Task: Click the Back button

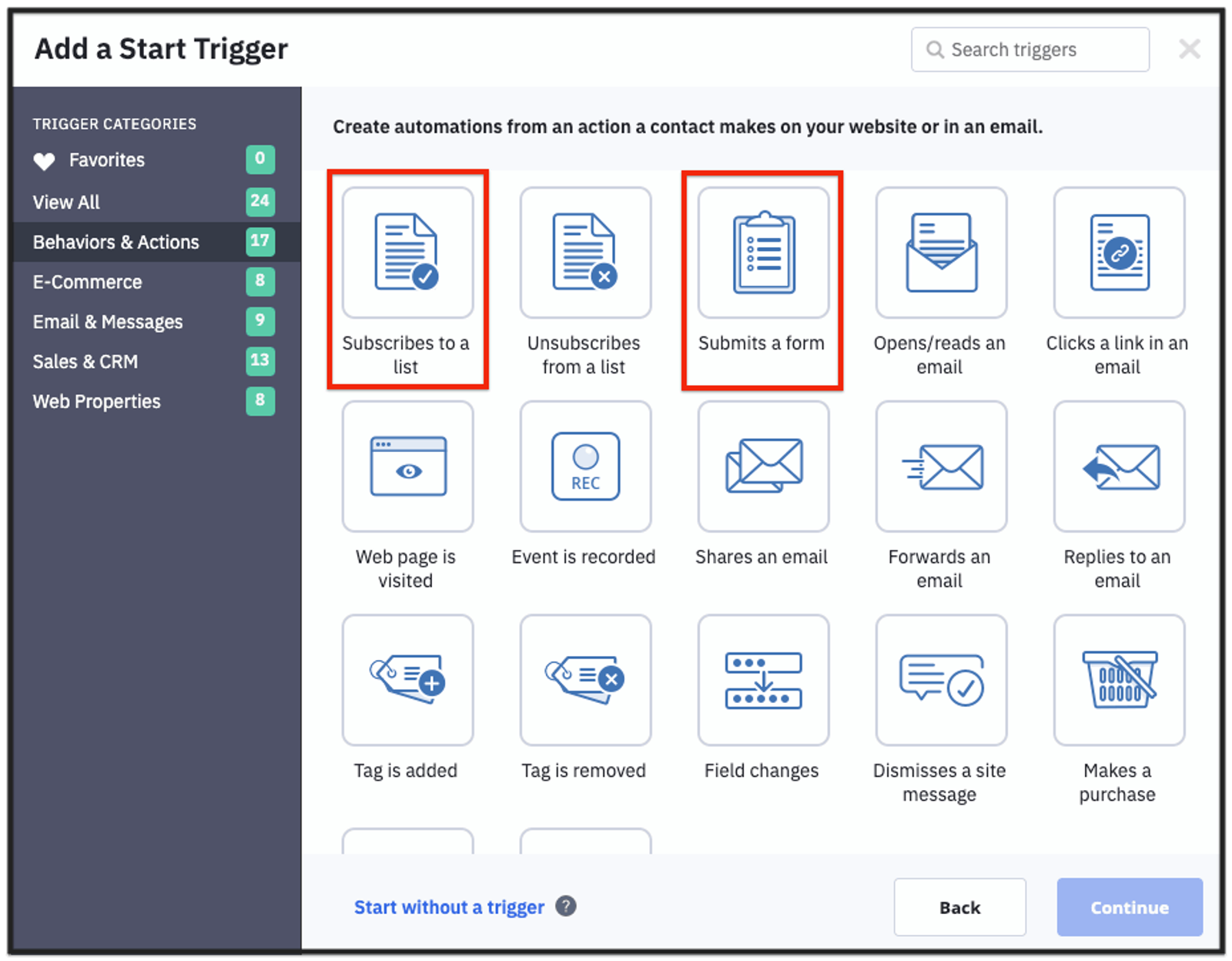Action: 959,907
